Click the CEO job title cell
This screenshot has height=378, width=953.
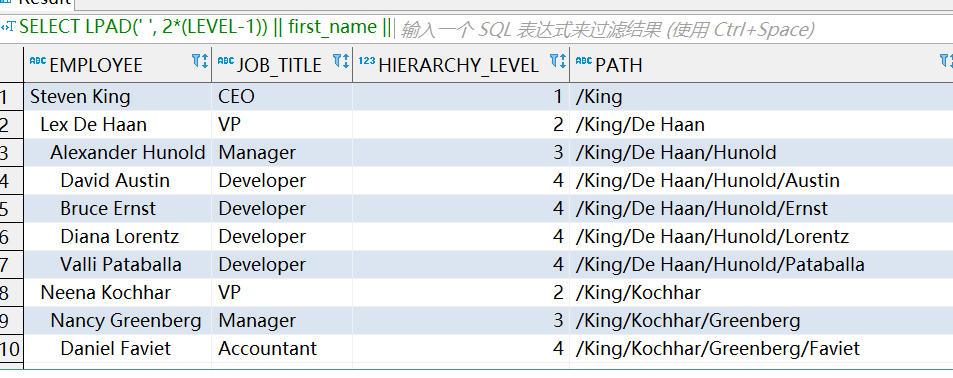(282, 97)
